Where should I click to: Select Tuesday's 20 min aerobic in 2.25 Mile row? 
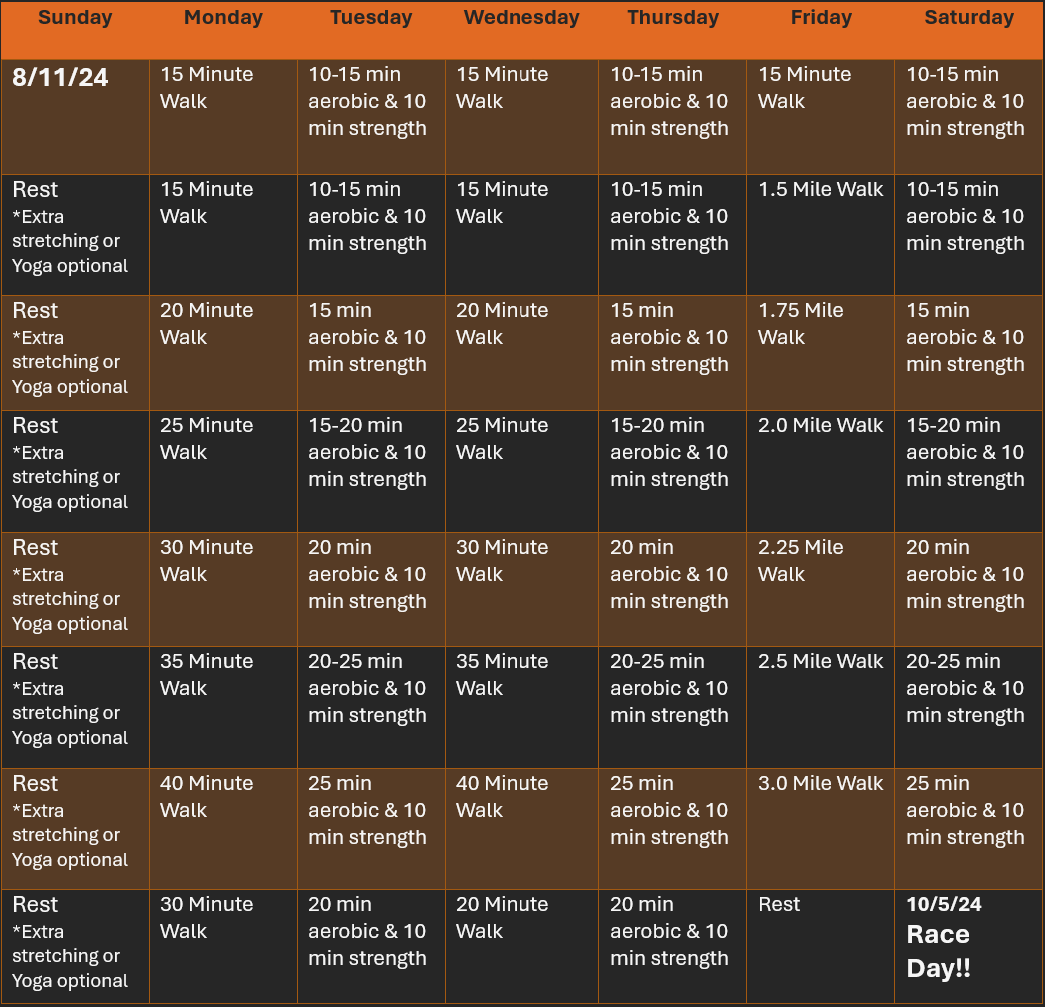[371, 590]
